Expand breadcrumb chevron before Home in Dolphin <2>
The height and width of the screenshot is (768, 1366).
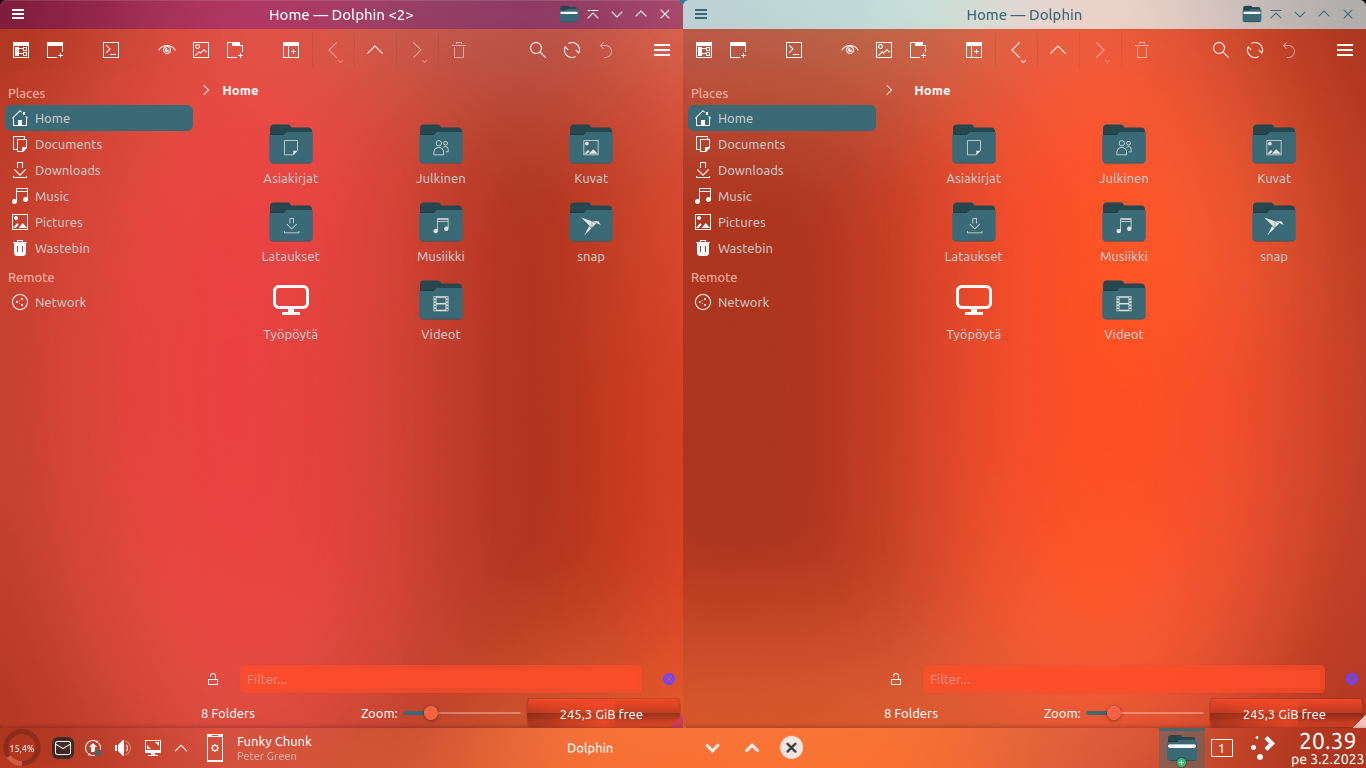(206, 90)
